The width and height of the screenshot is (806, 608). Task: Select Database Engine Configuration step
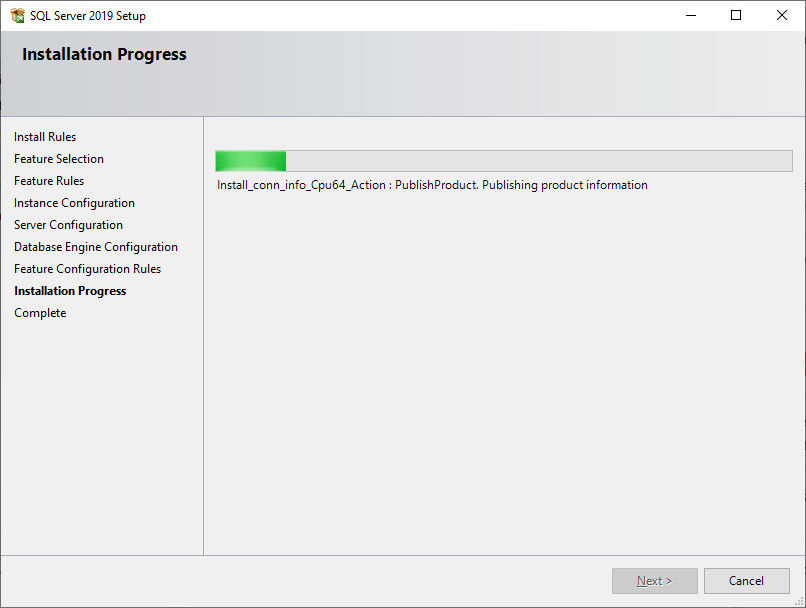click(x=96, y=247)
